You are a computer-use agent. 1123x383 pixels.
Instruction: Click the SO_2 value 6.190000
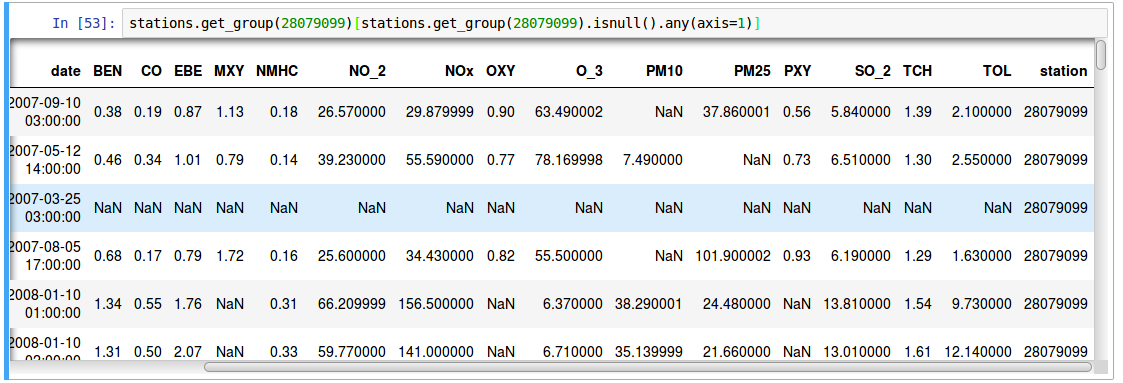pos(862,256)
